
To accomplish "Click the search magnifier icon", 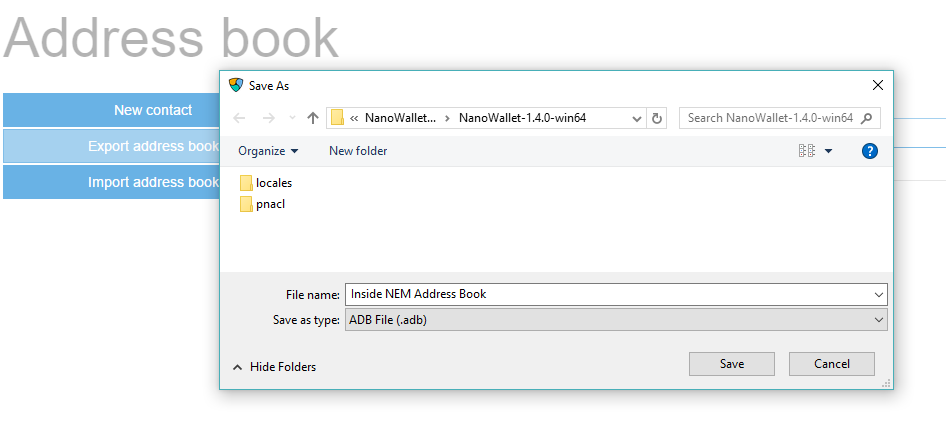I will 866,118.
